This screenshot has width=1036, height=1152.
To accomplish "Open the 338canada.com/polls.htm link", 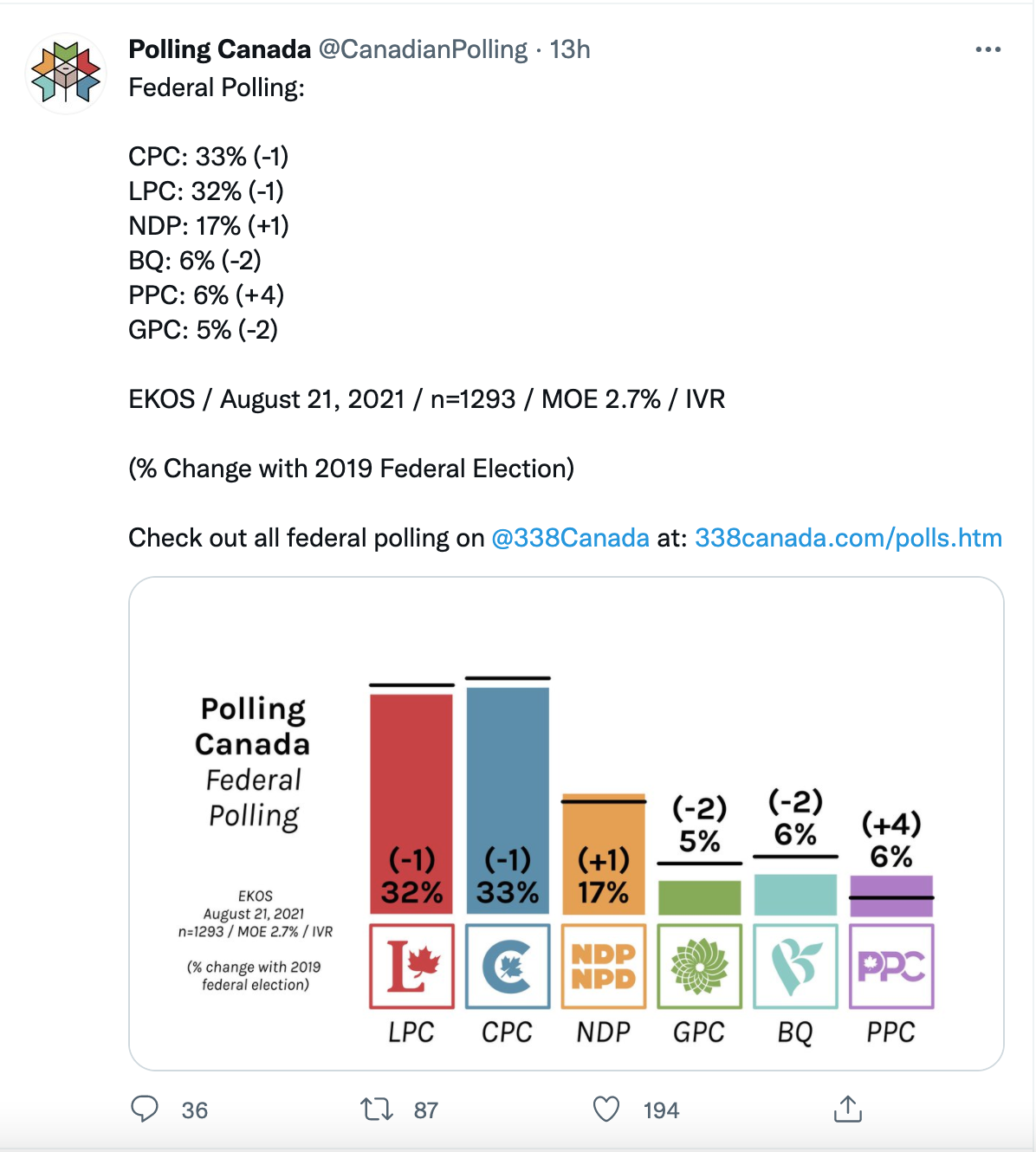I will (x=848, y=538).
